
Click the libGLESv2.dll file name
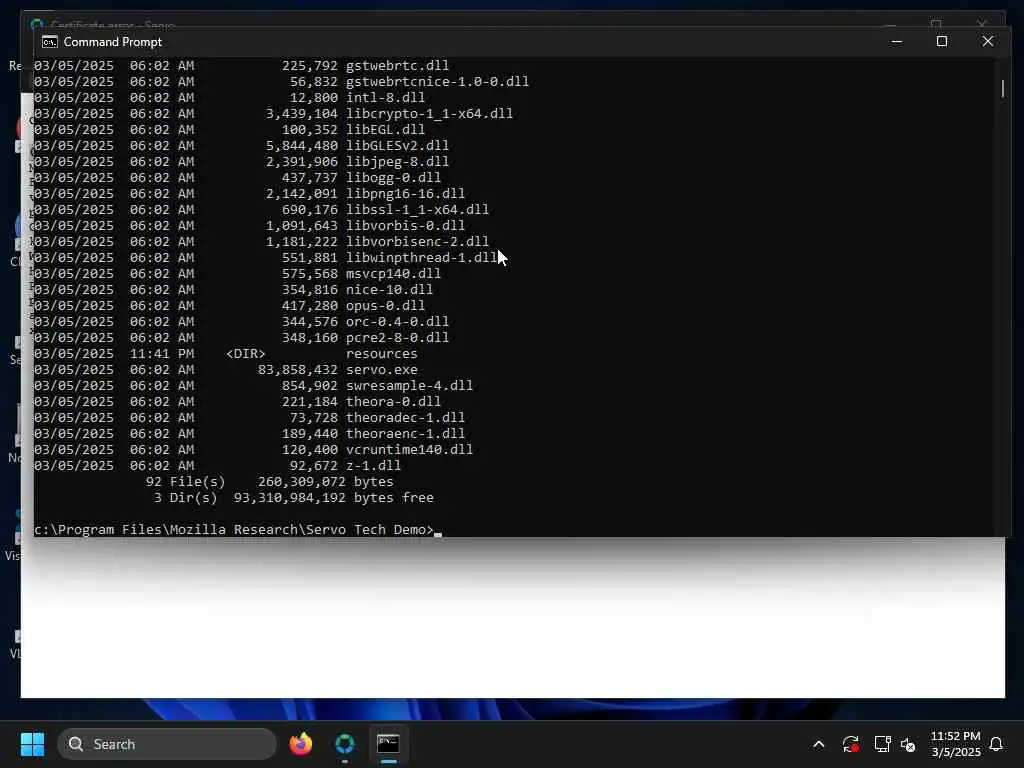click(x=398, y=146)
